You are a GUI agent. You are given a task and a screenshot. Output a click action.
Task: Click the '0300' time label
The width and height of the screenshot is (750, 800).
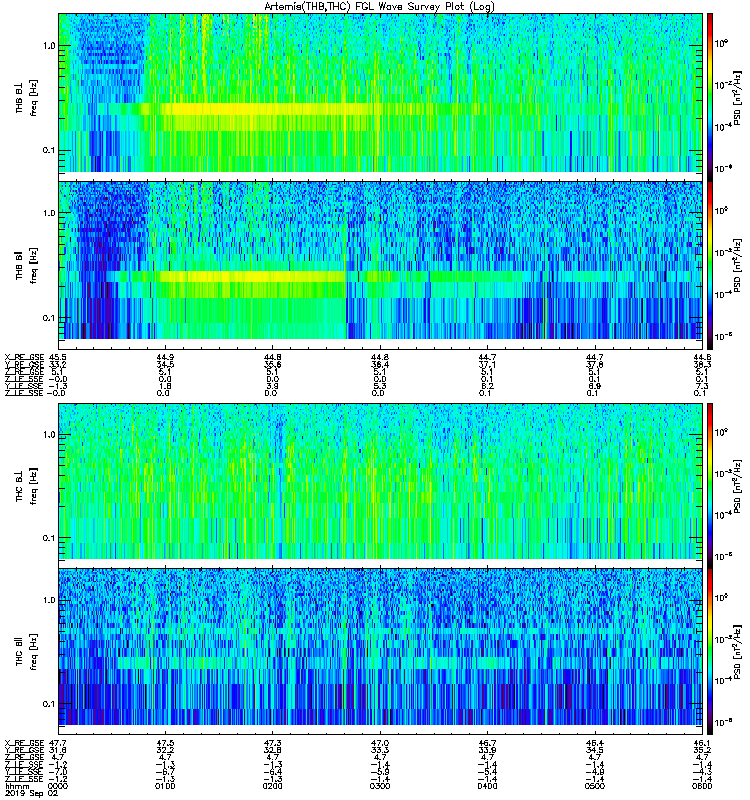click(380, 786)
